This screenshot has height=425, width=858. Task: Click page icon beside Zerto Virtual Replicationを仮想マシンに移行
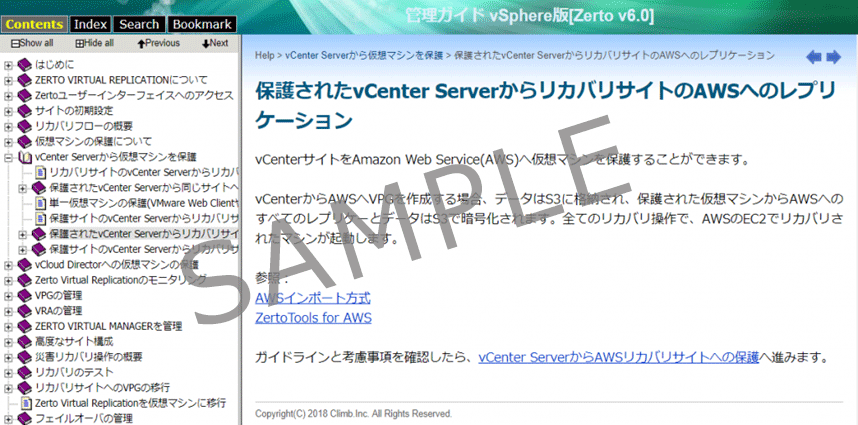click(x=26, y=403)
